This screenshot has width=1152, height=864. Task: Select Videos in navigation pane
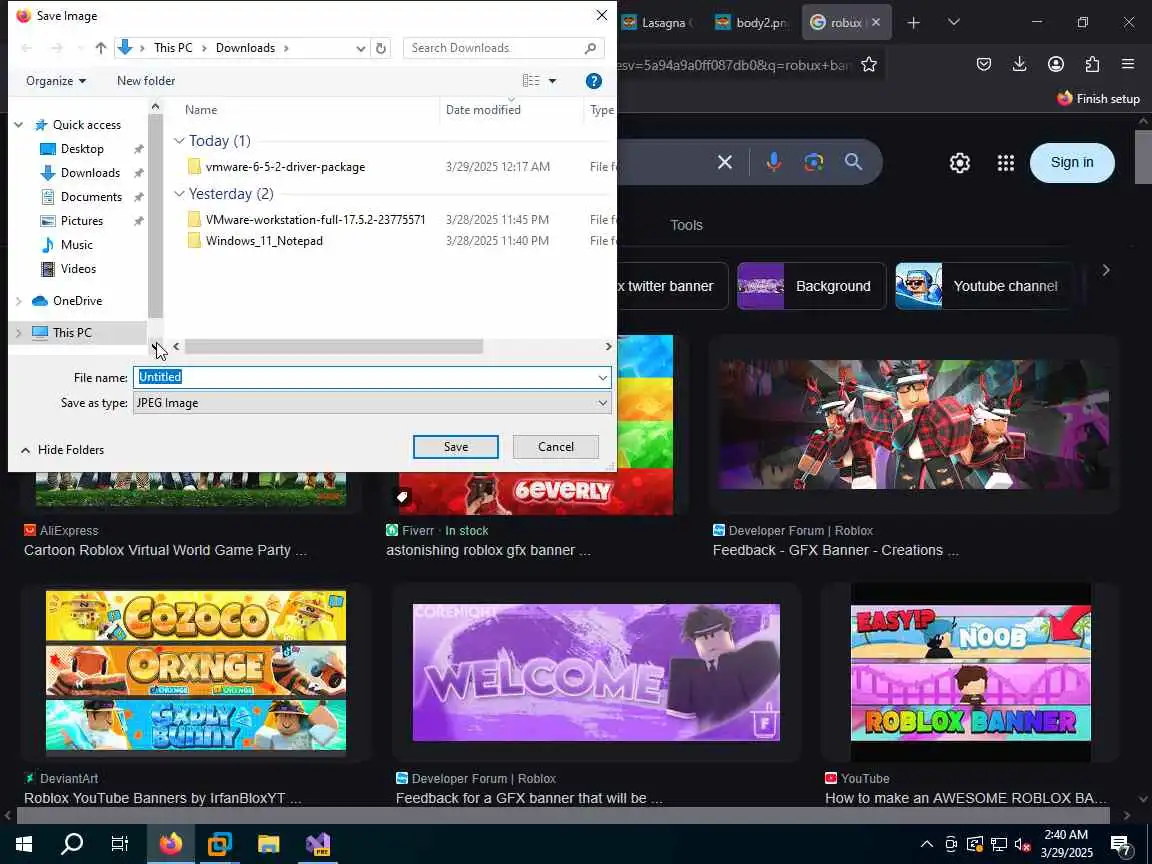point(78,269)
